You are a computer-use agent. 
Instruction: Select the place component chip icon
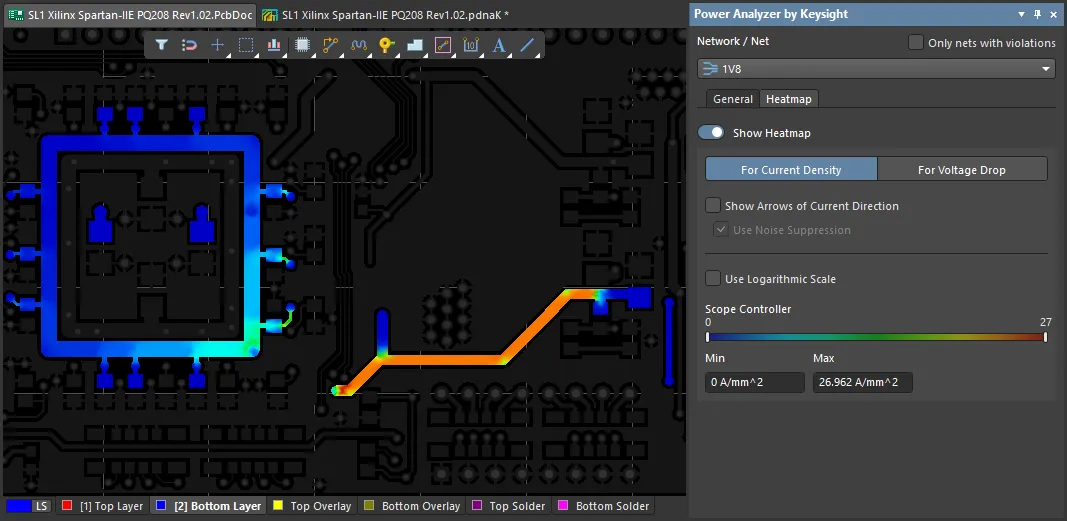303,45
